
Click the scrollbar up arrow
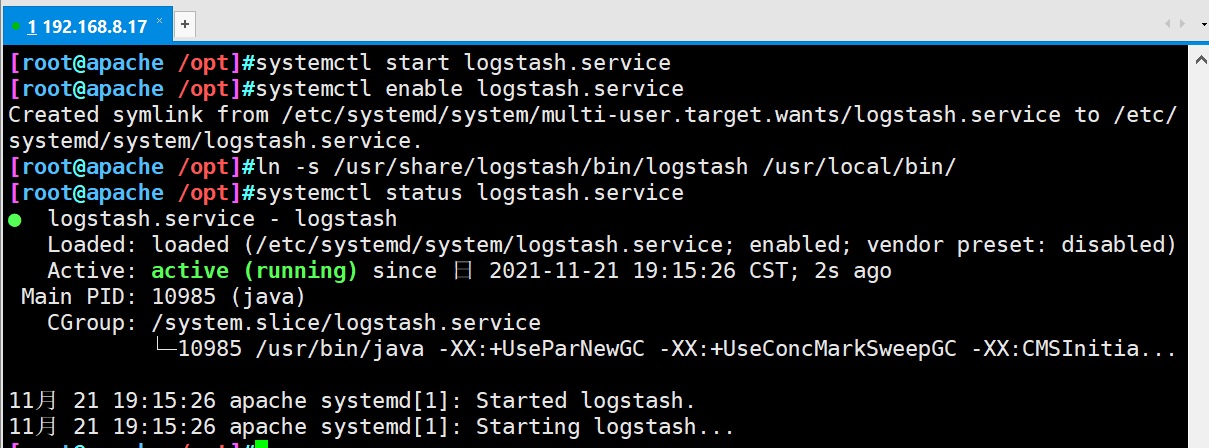tap(1199, 58)
